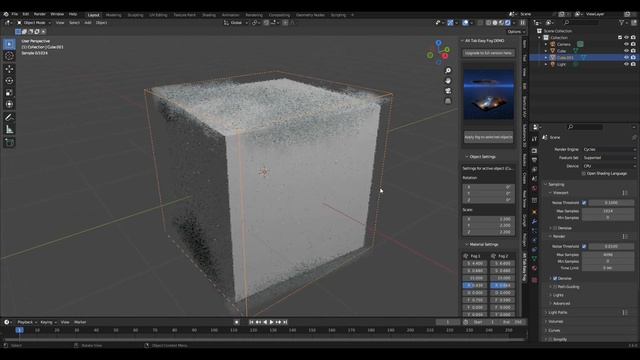Select the Measure tool
The height and width of the screenshot is (360, 640).
(9, 129)
